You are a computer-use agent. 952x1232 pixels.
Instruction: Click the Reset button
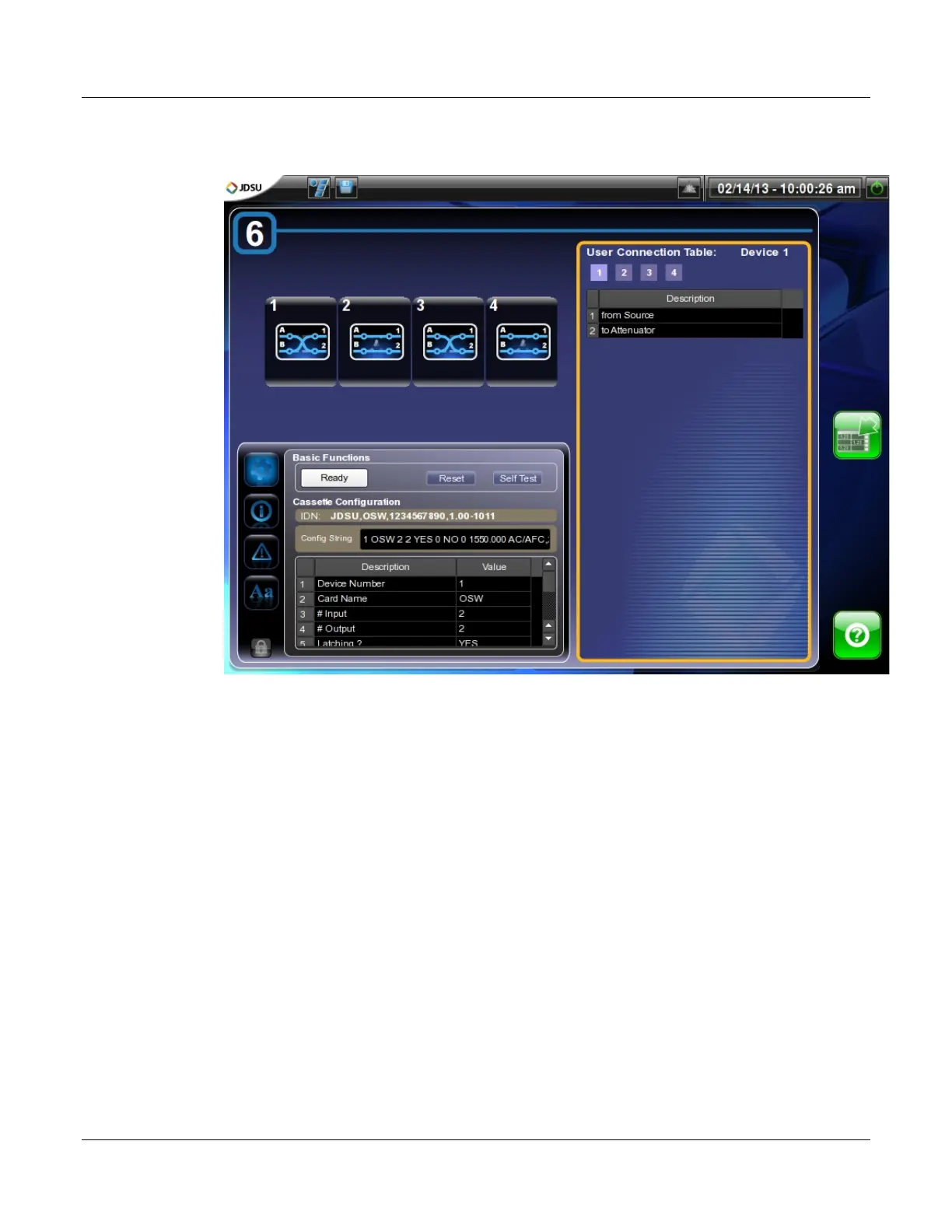451,478
